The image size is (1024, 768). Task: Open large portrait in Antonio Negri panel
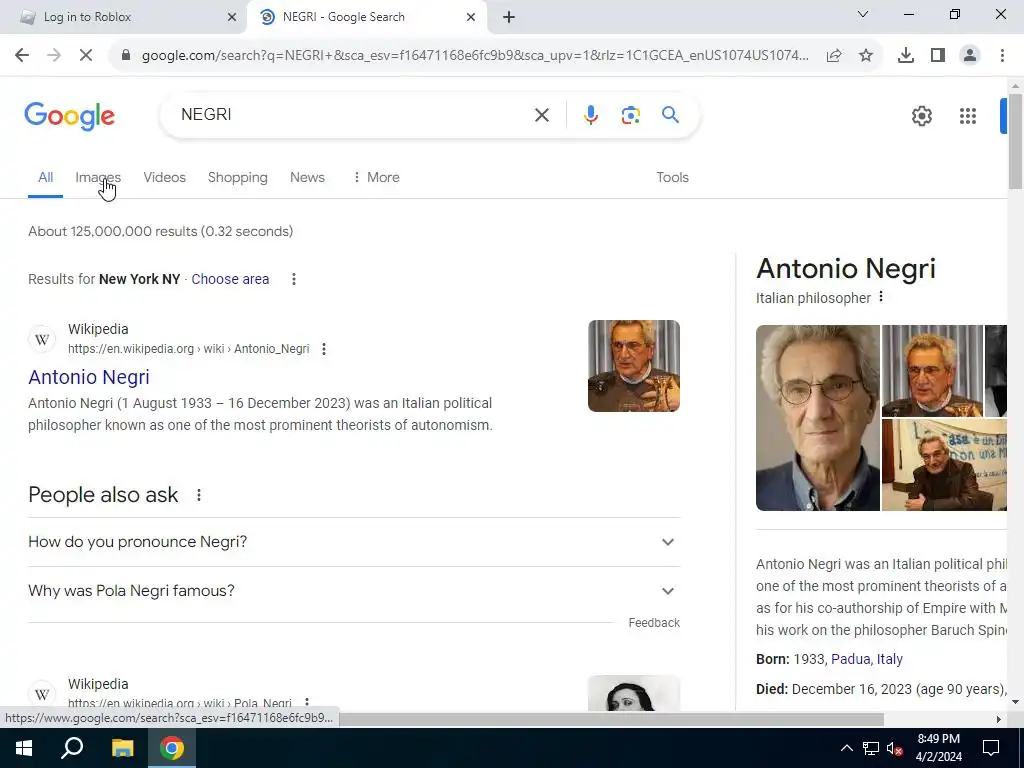tap(818, 418)
